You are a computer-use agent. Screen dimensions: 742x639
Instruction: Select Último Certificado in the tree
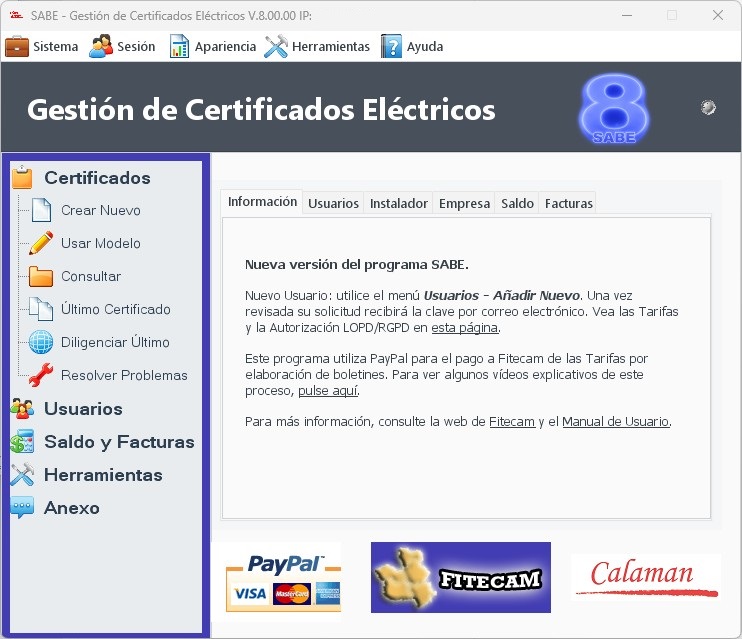click(116, 309)
